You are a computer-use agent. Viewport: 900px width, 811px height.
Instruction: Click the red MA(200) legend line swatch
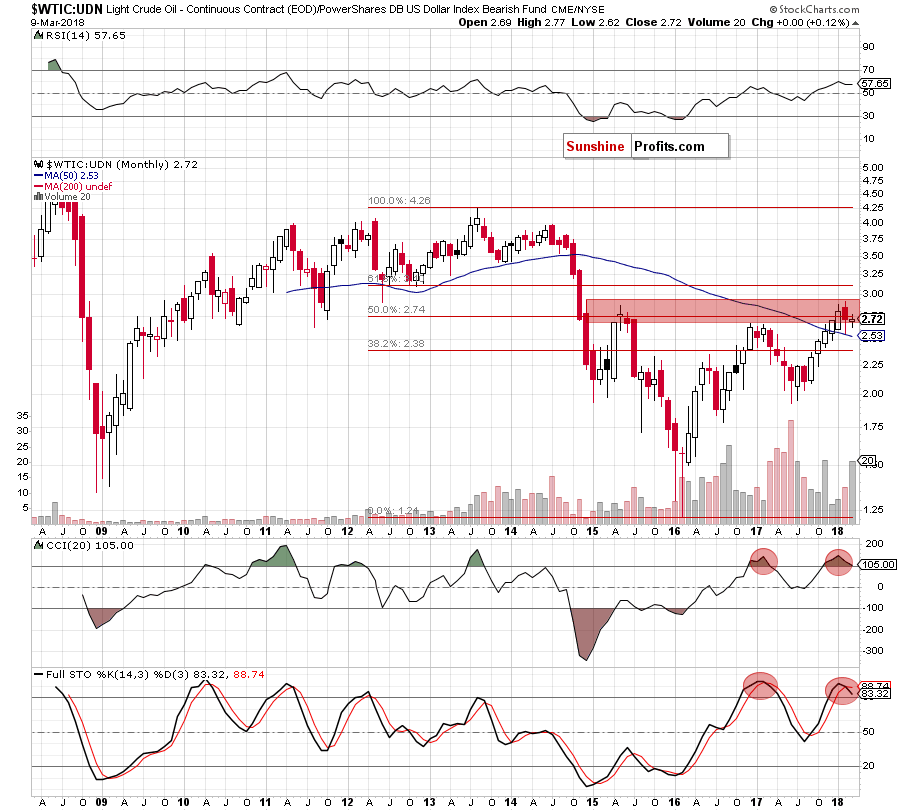[38, 187]
